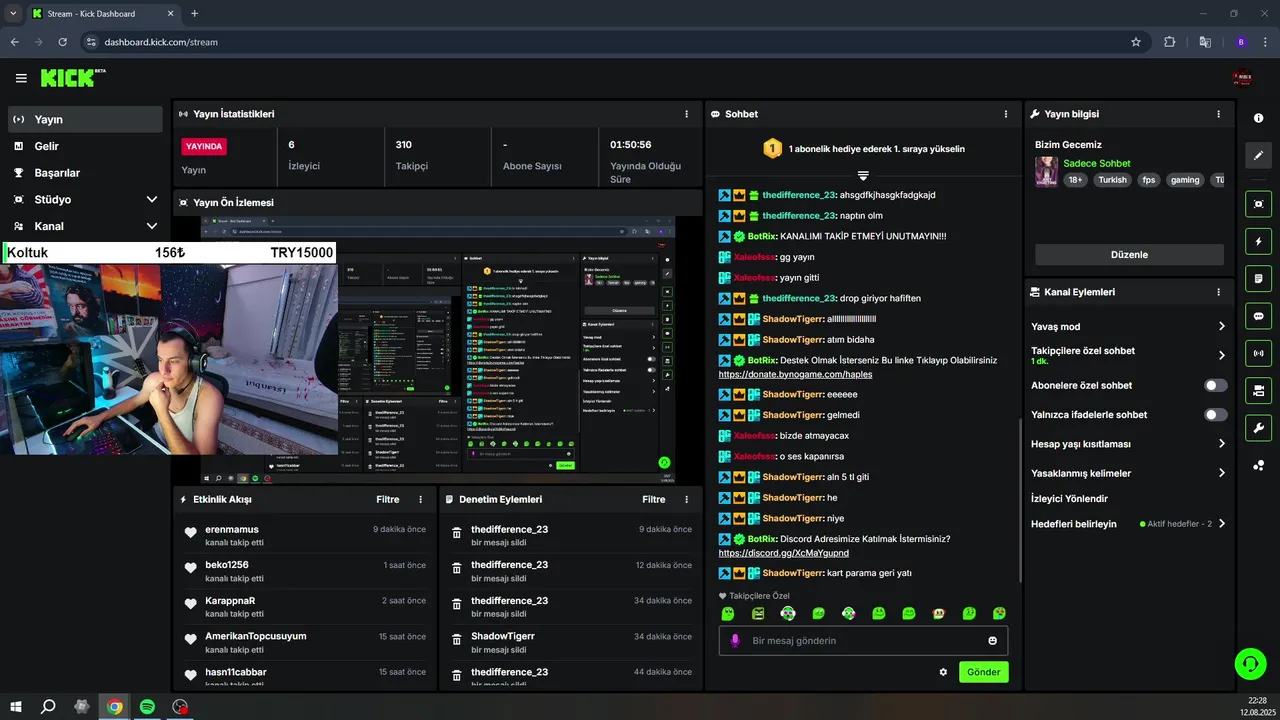Toggle Yalnızca ifadelerle sohbet switch
Screen dimensions: 1280x720
click(1216, 414)
